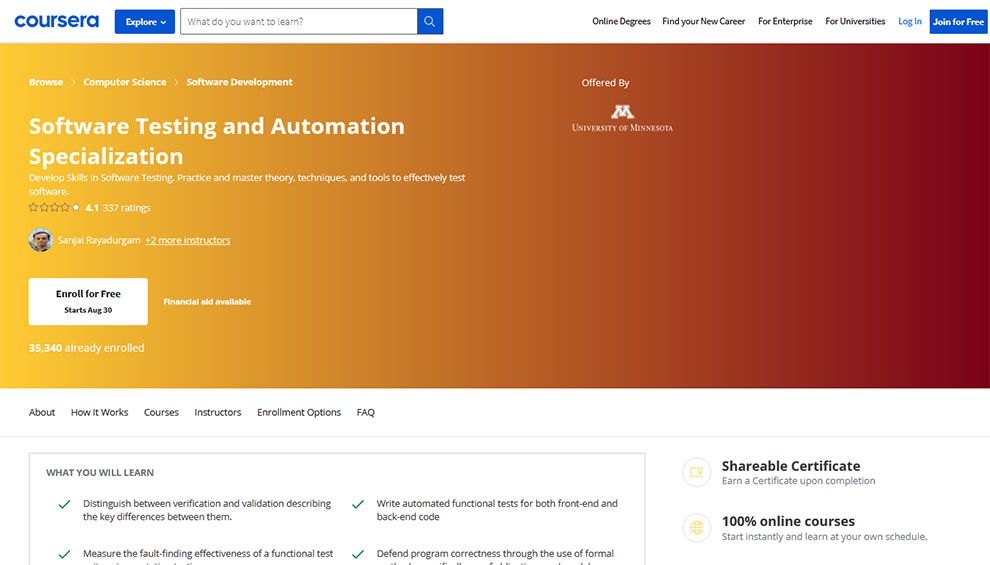Viewport: 990px width, 565px height.
Task: Open Computer Science breadcrumb
Action: 125,82
